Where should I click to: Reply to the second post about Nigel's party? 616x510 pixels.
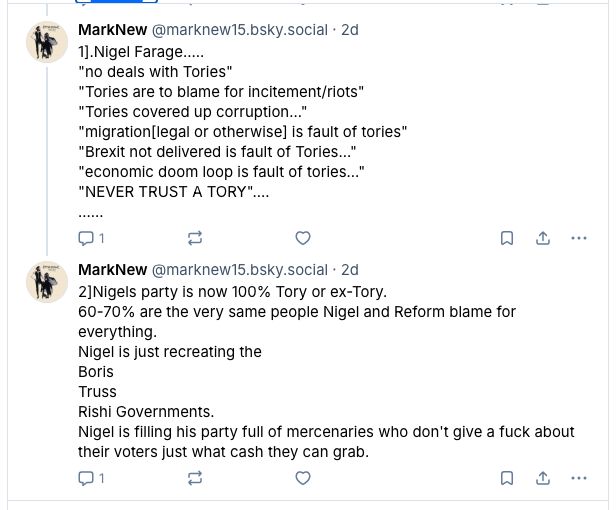(x=87, y=478)
